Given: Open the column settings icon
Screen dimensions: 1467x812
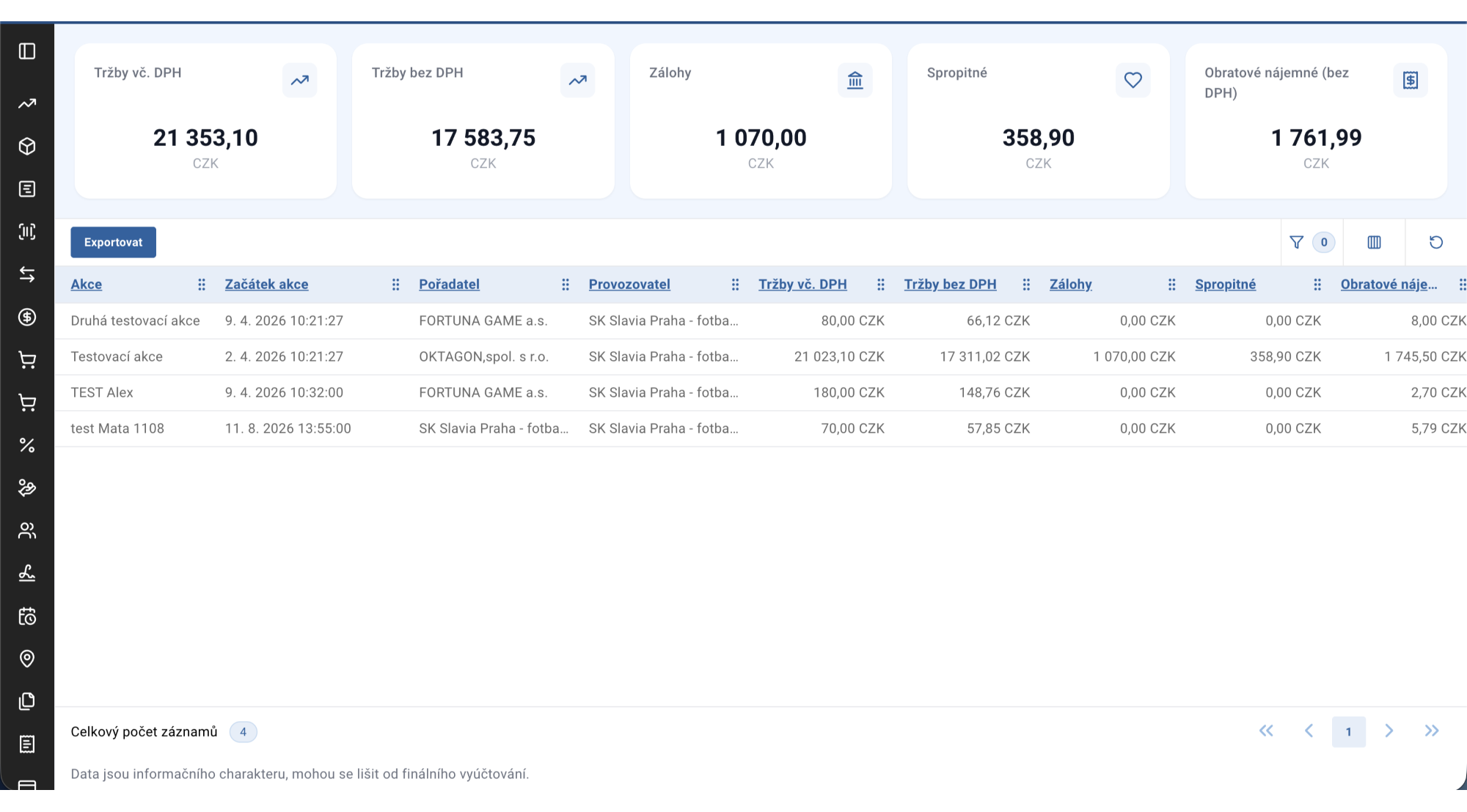Looking at the screenshot, I should point(1375,242).
